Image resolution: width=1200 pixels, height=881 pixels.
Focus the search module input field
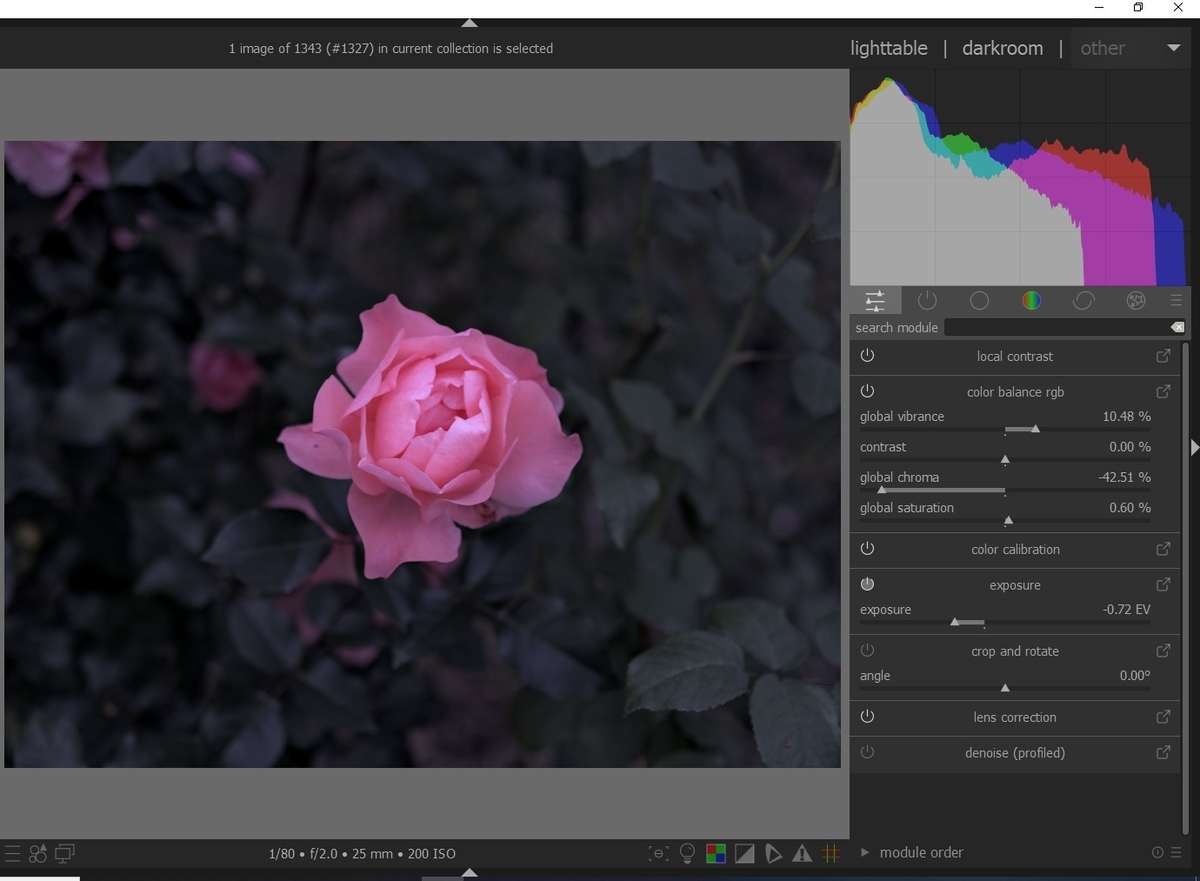1056,327
